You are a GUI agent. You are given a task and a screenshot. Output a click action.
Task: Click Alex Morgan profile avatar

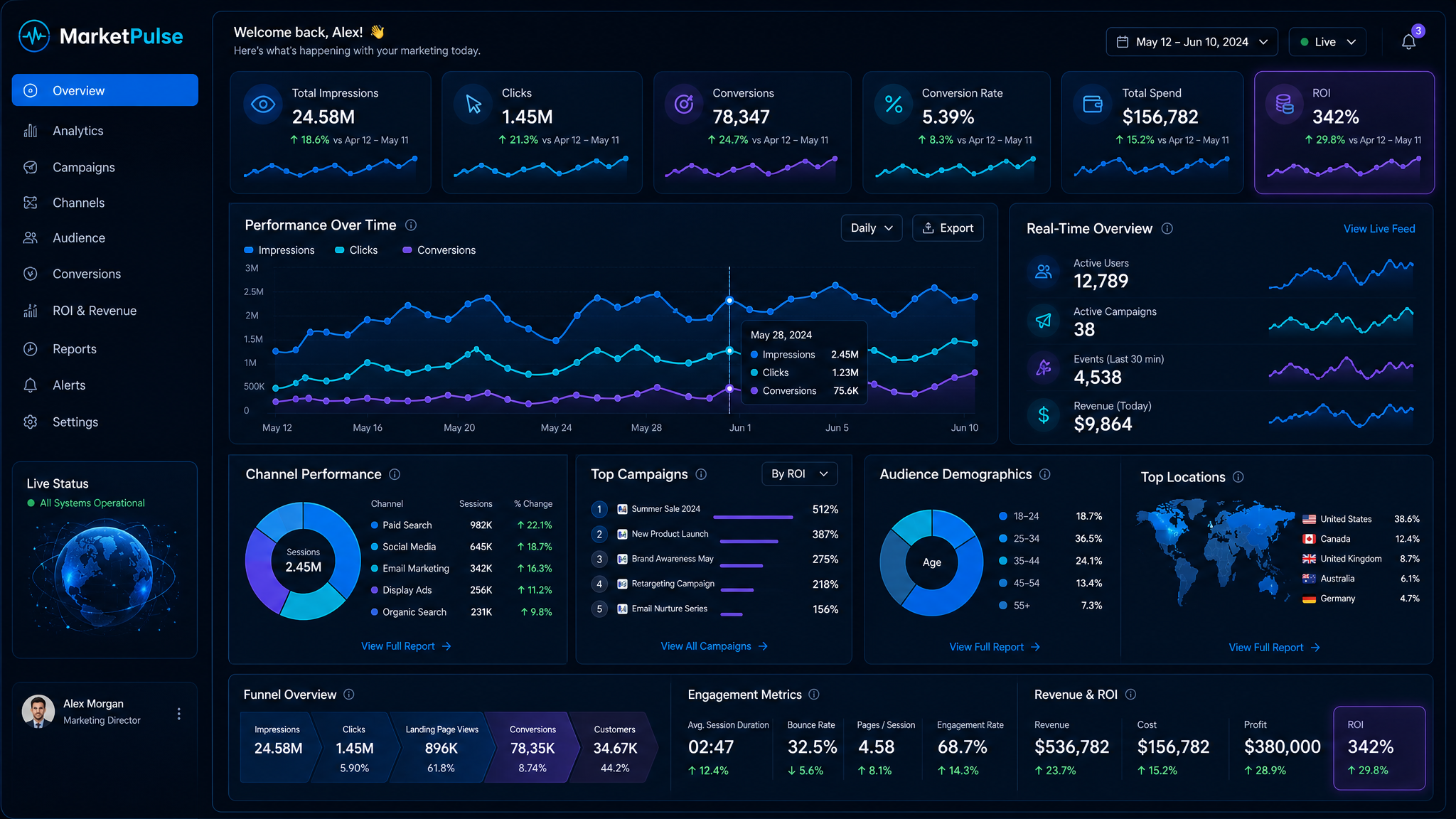[x=38, y=712]
